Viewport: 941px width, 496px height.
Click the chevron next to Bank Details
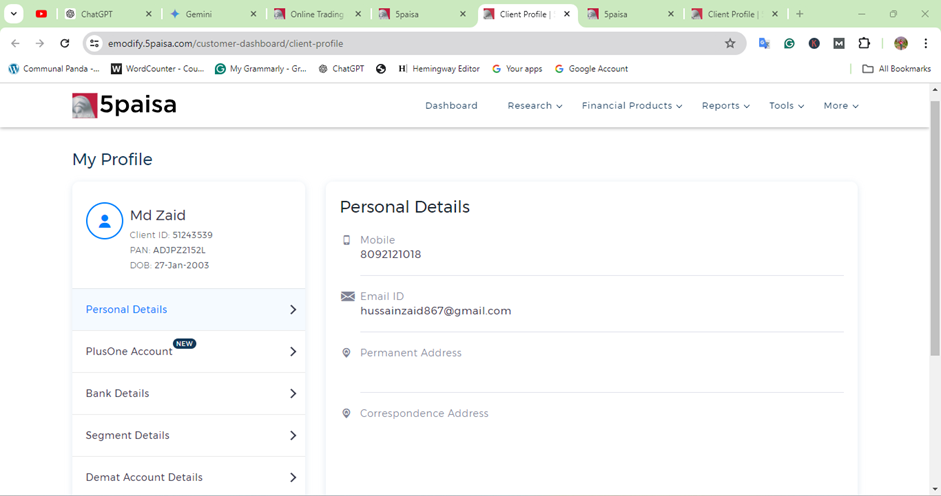click(293, 394)
